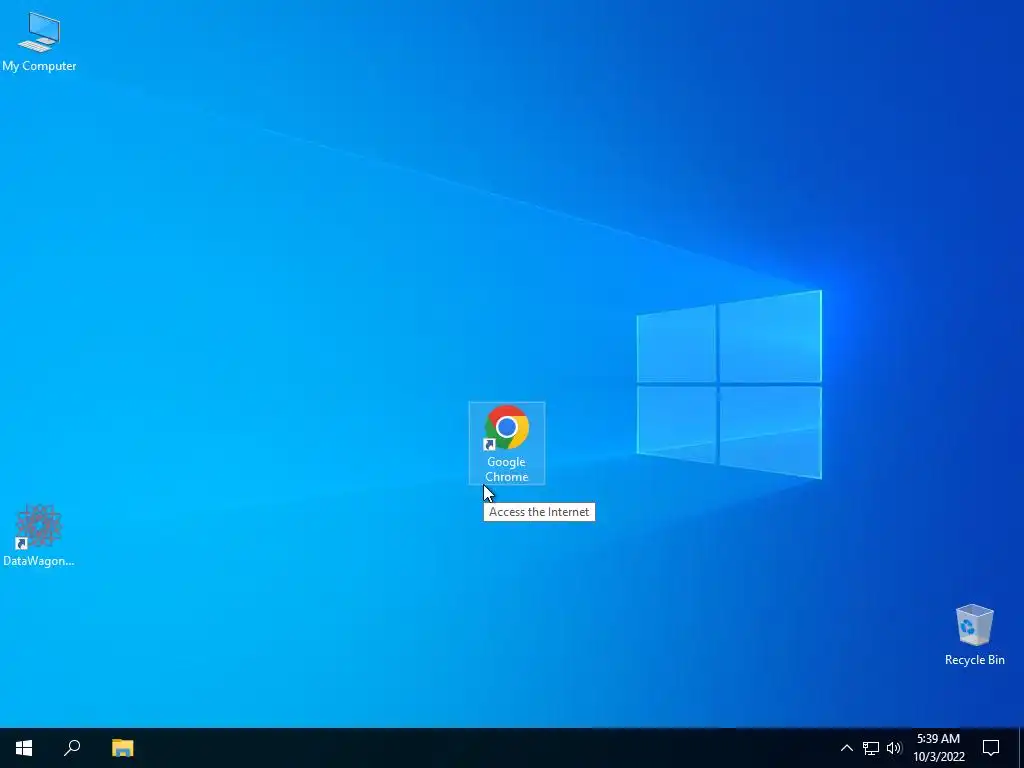Select the DataWagon desktop shortcut

[39, 536]
